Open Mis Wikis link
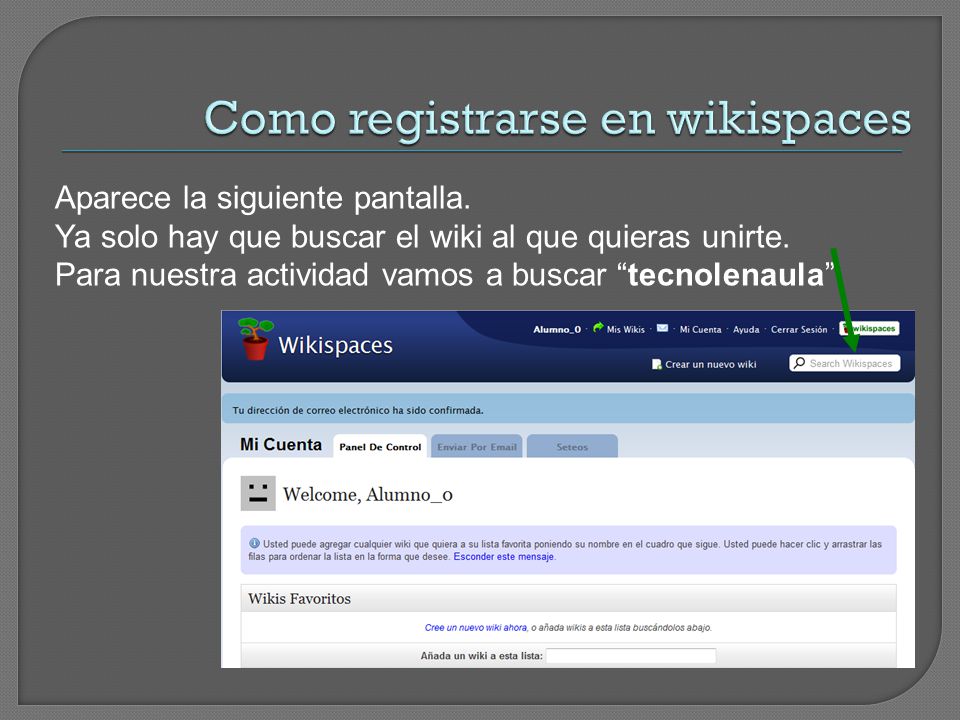The width and height of the screenshot is (960, 720). point(626,329)
